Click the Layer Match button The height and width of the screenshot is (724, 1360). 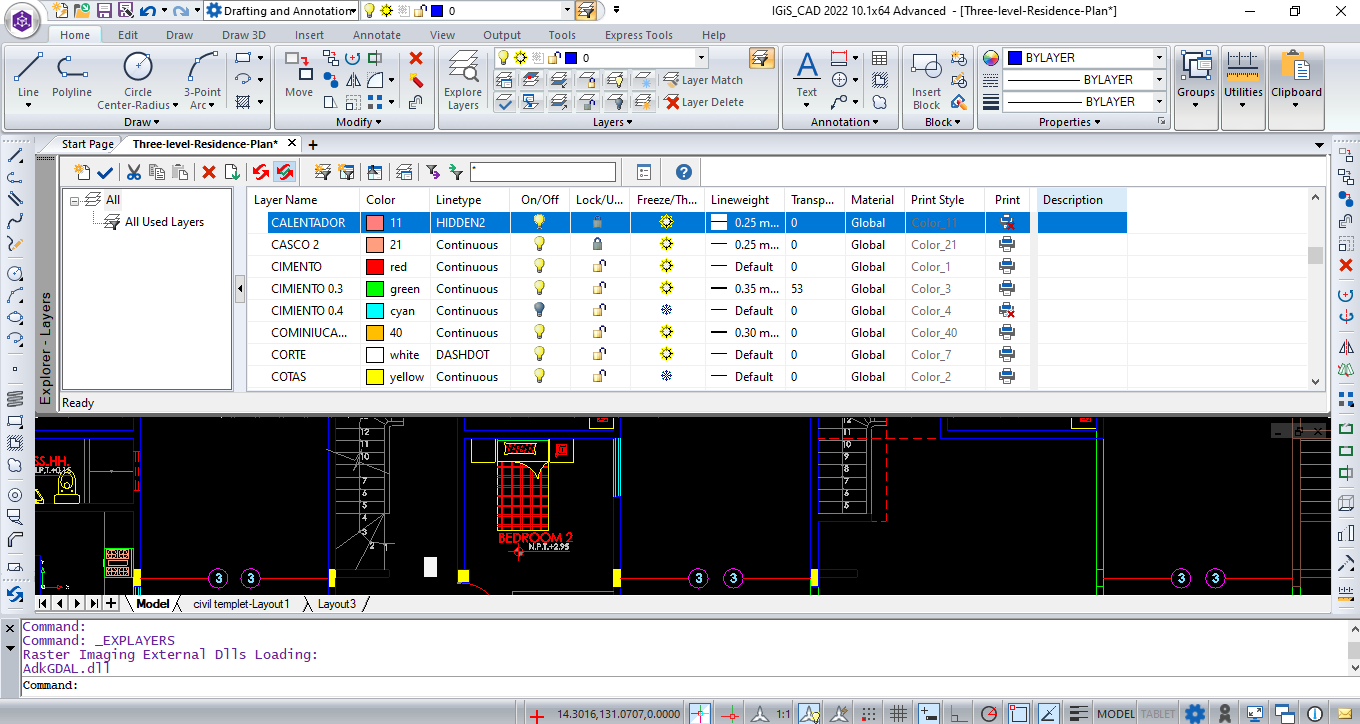(x=702, y=80)
